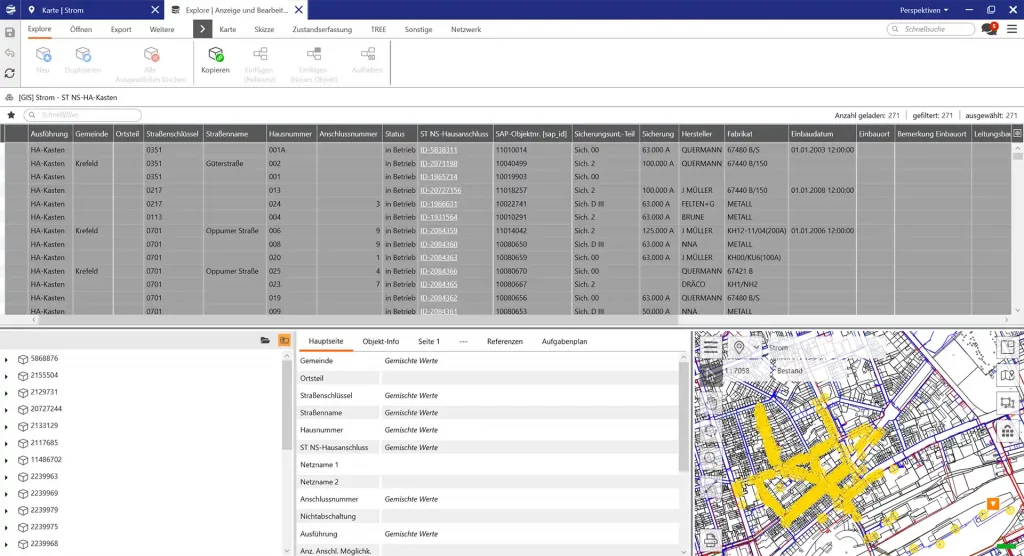Click the save disk icon
Screen dimensions: 1024x556
click(x=10, y=32)
